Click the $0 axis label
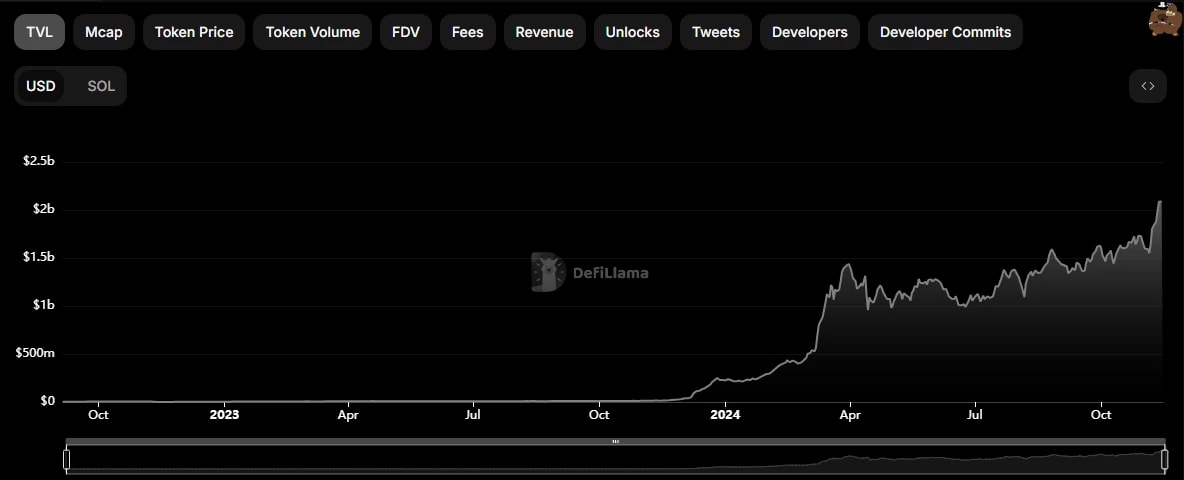The height and width of the screenshot is (480, 1184). click(x=48, y=401)
